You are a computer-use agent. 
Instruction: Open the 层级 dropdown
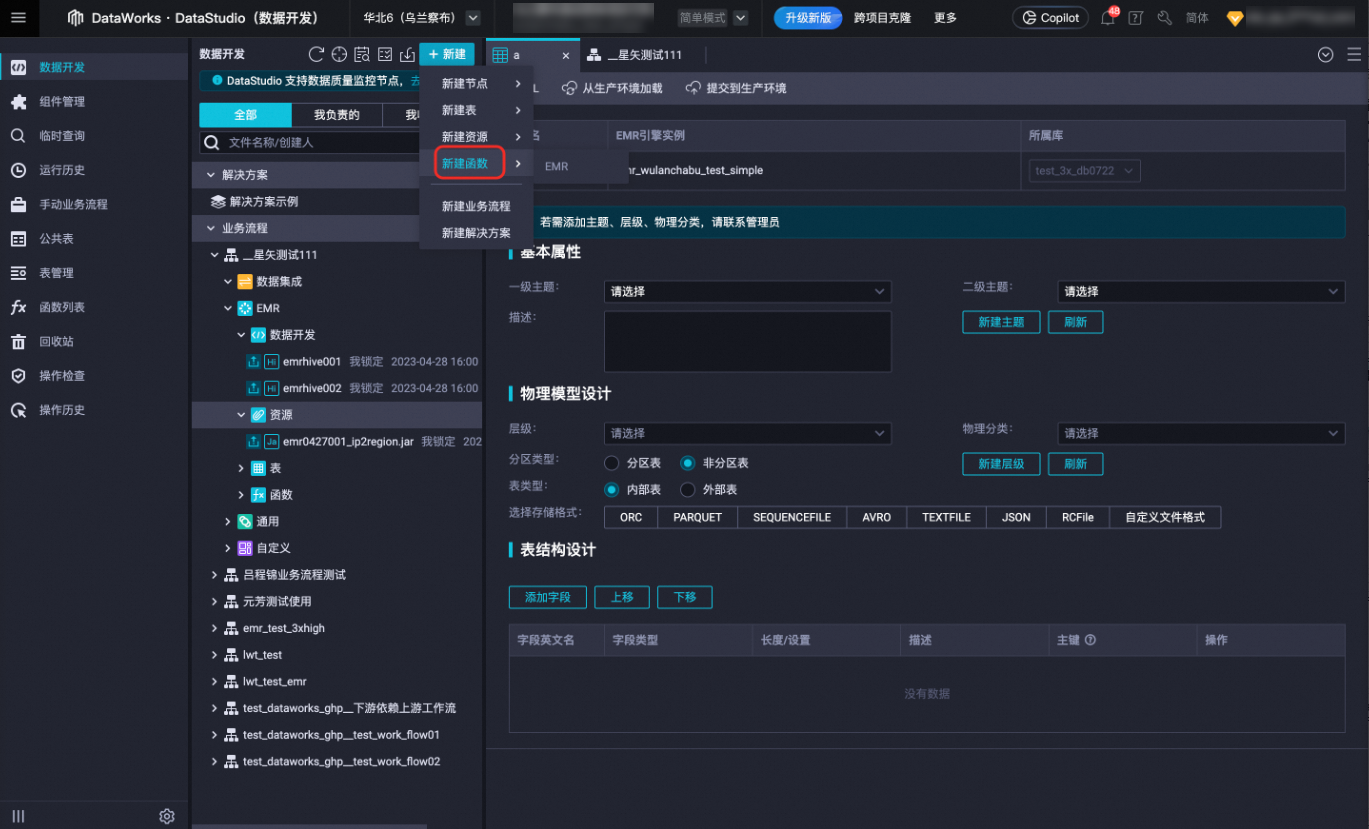click(747, 433)
